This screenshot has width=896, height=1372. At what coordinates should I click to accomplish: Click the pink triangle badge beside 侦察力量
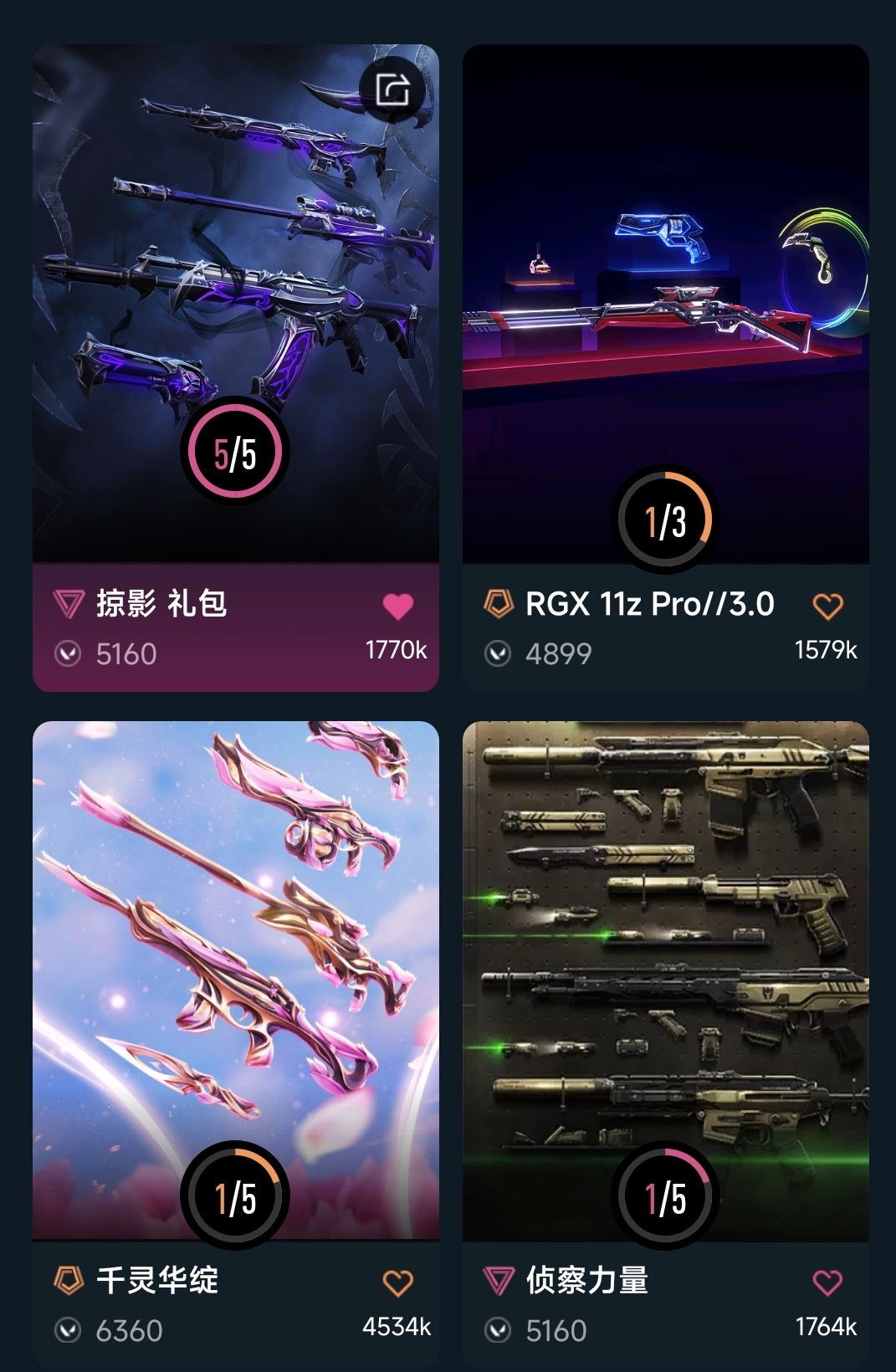499,1281
